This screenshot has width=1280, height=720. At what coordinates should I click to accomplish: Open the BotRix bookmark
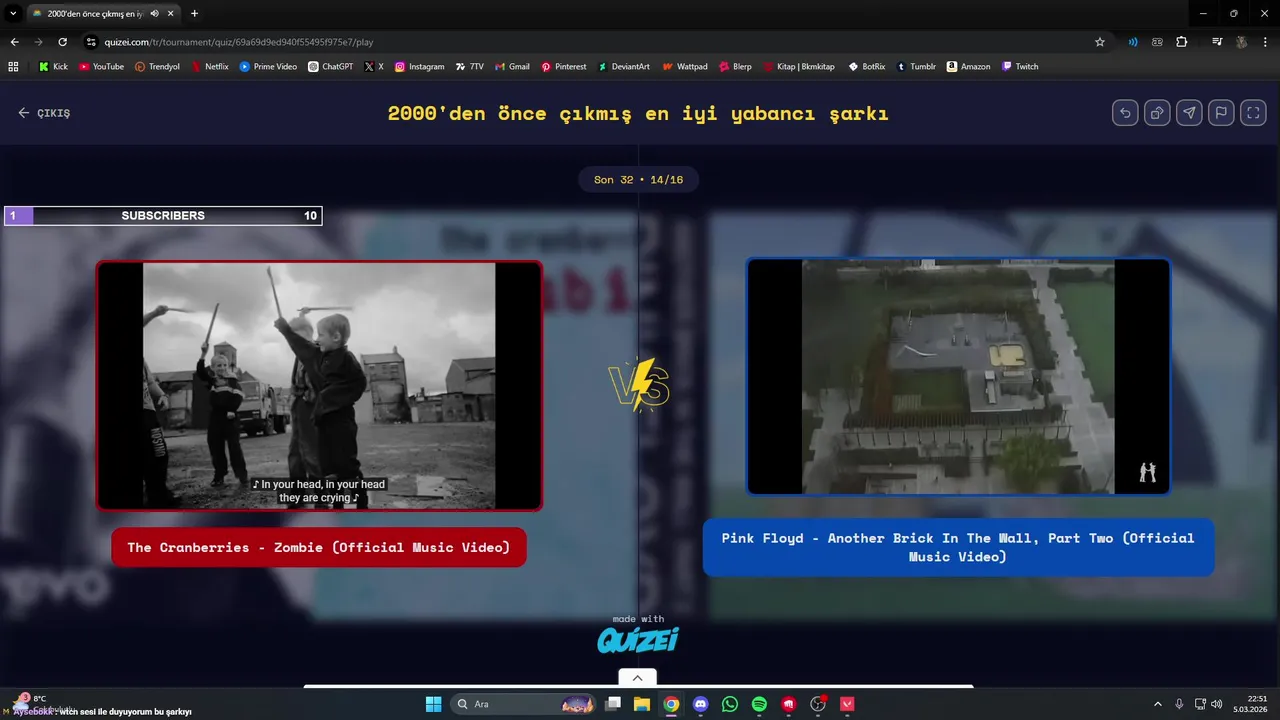[x=867, y=67]
